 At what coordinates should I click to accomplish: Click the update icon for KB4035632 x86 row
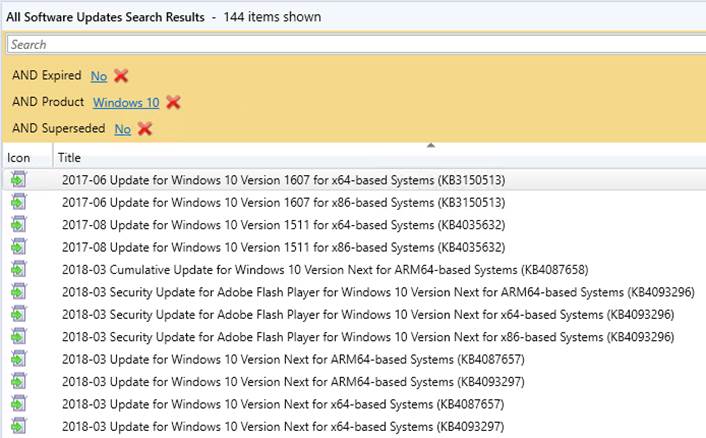[x=19, y=247]
